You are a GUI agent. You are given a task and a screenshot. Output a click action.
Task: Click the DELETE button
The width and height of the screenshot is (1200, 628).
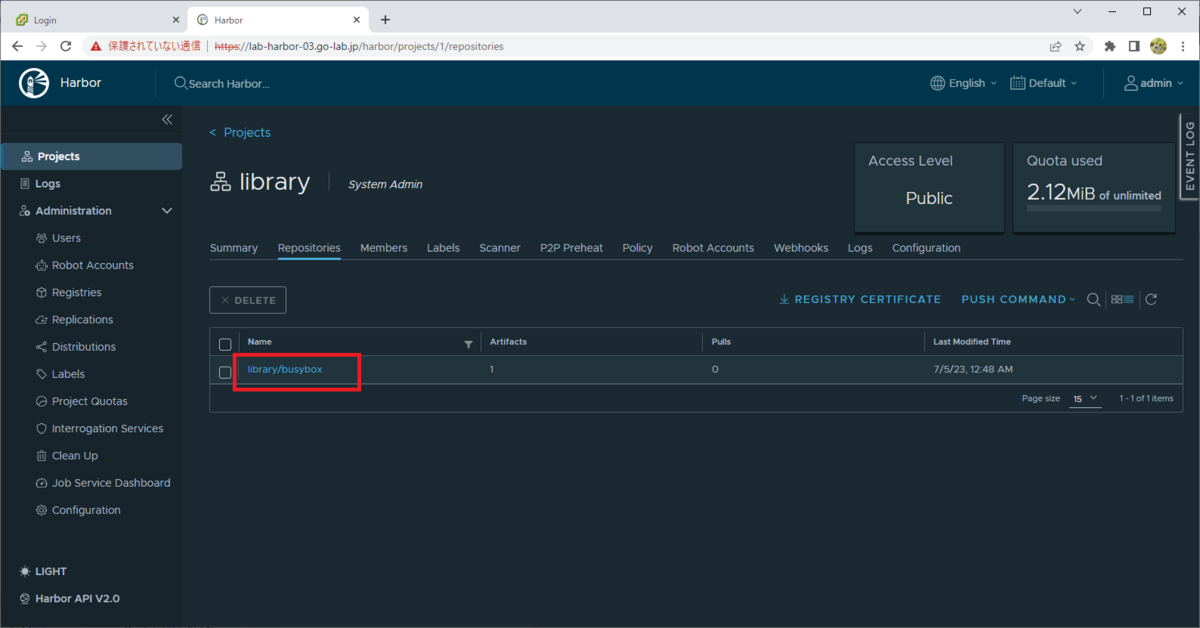[x=248, y=300]
